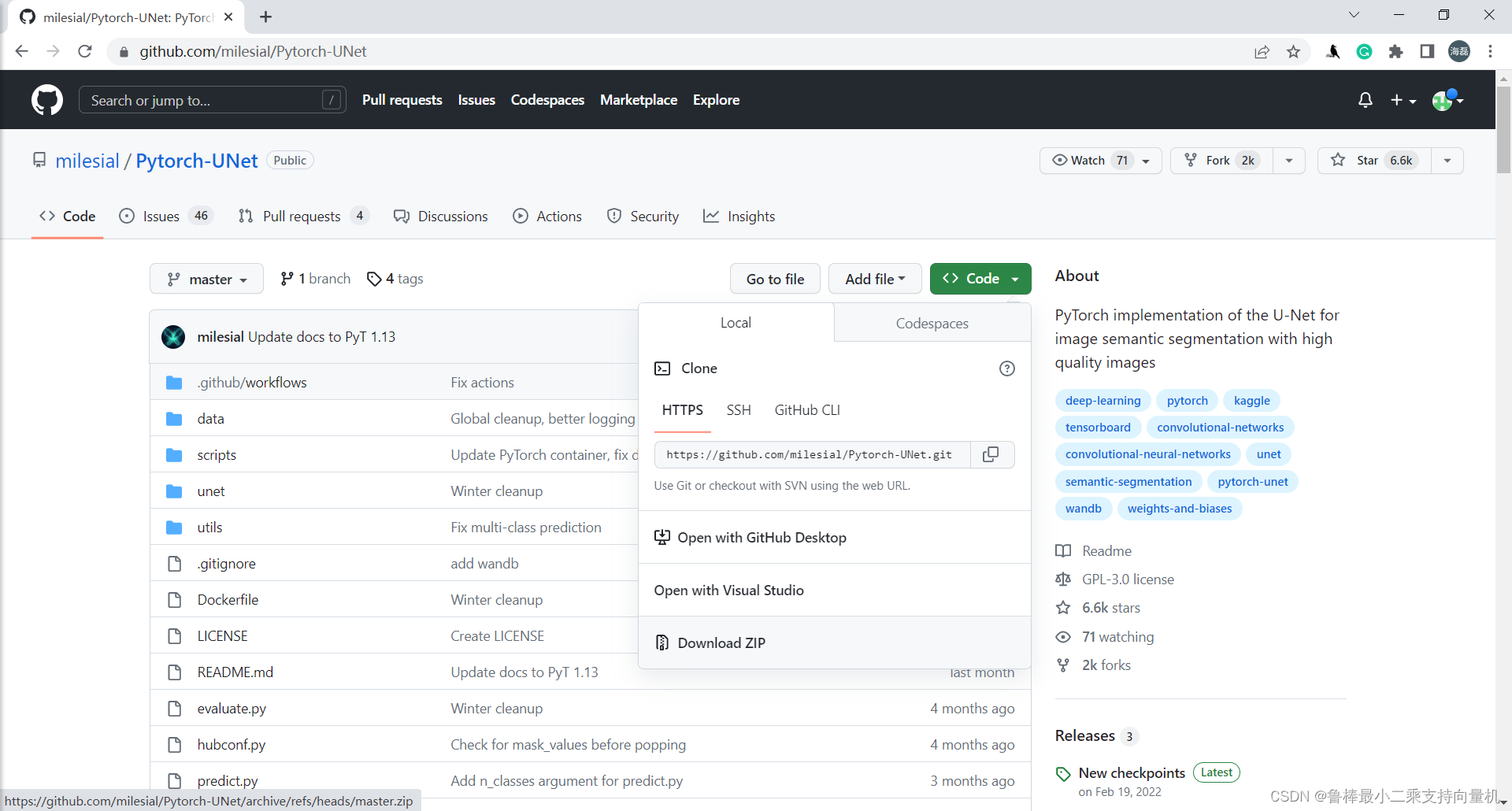Open user profile menu in header
This screenshot has height=811, width=1512.
pos(1447,100)
